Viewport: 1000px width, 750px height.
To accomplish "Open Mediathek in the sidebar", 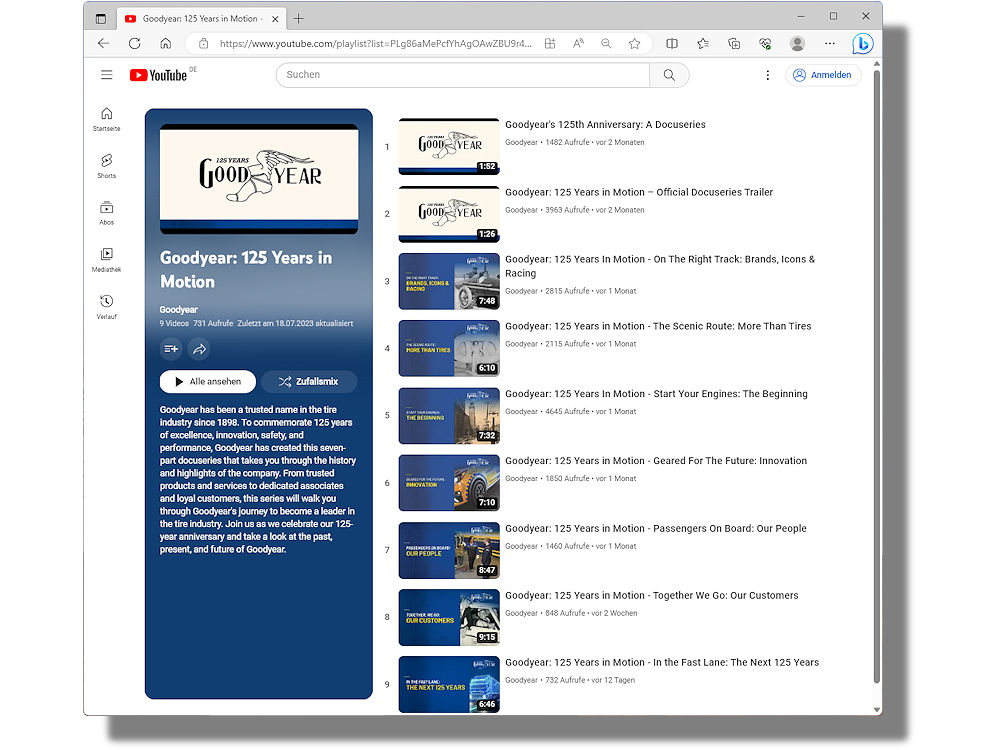I will [x=107, y=260].
